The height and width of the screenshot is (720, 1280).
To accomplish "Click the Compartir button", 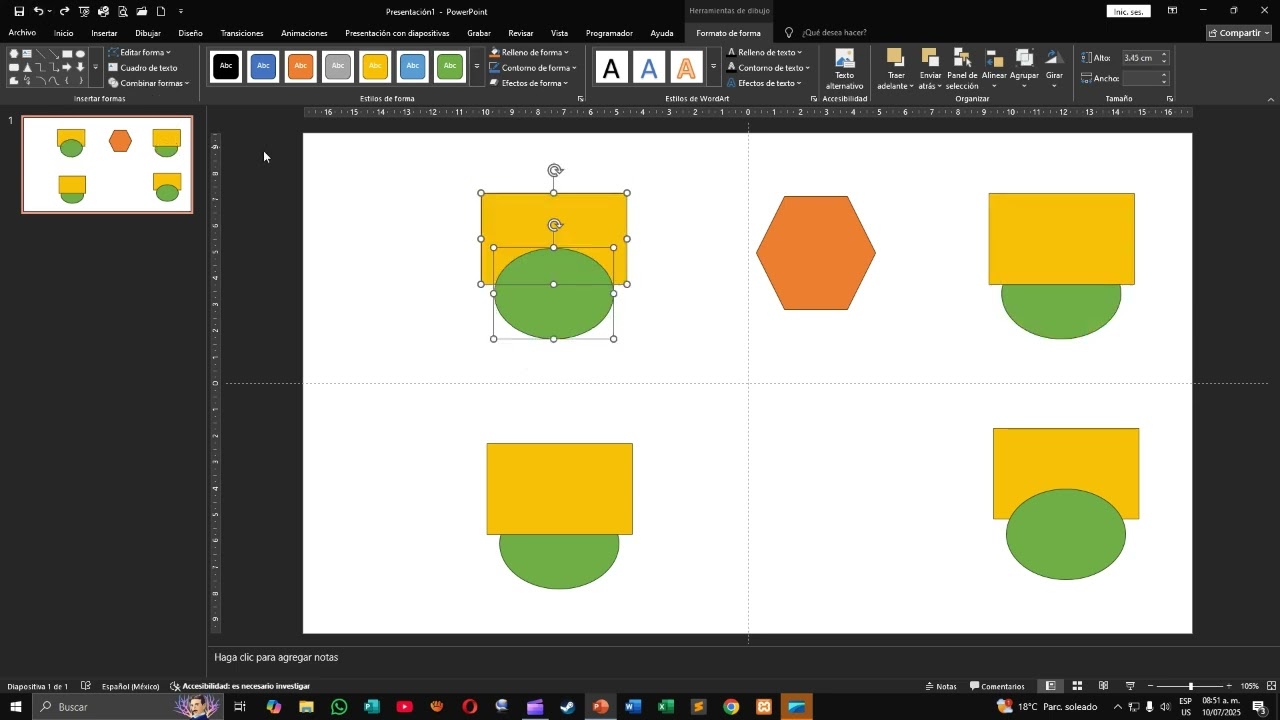I will click(x=1239, y=33).
